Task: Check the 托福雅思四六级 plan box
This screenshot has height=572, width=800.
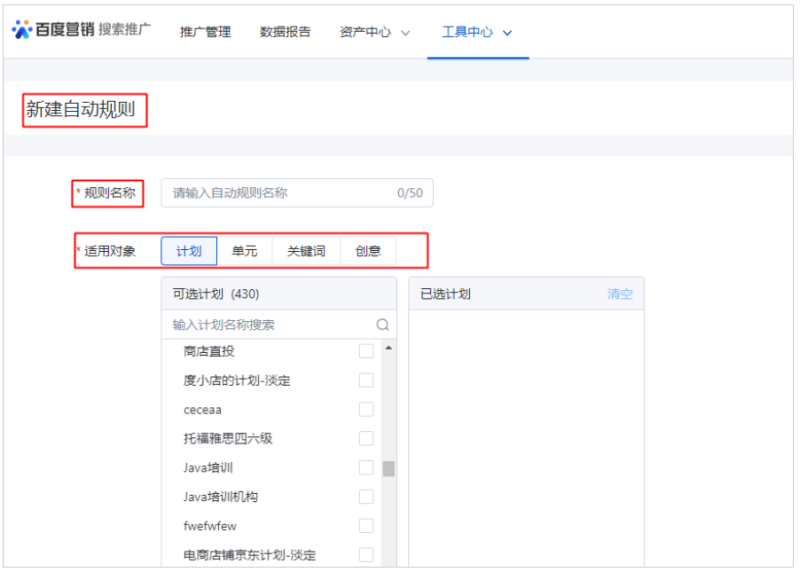Action: coord(366,438)
